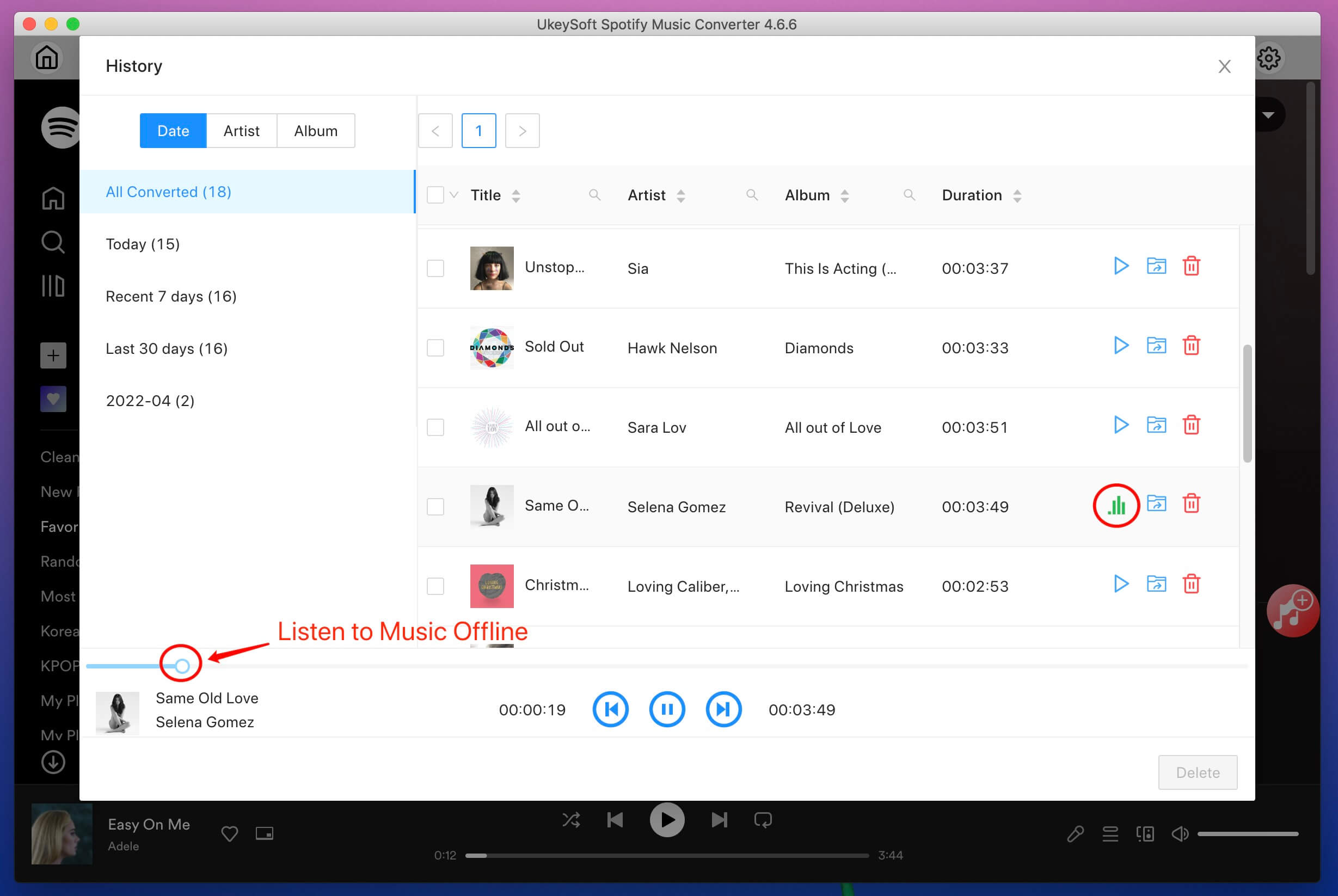Click the Selena Gomez album thumbnail
Viewport: 1338px width, 896px height.
491,507
